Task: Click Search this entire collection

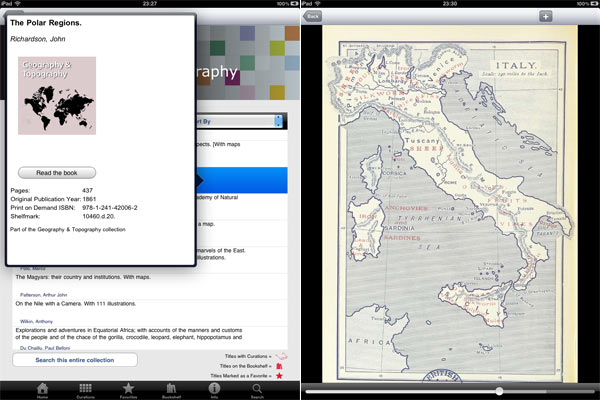Action: [75, 360]
